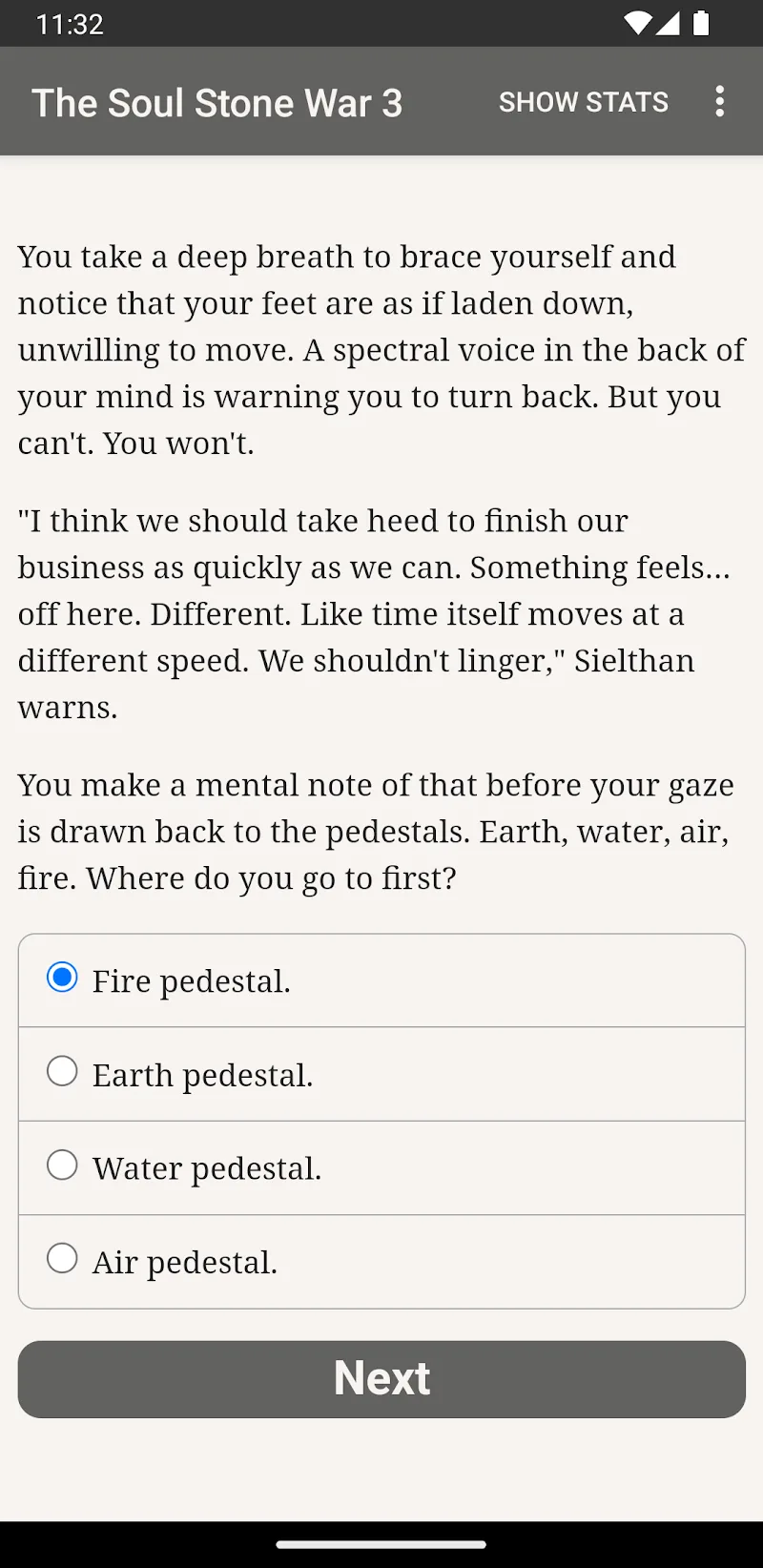Pick the Water pedestal radio circle
Screen dimensions: 763x1568
(62, 1165)
